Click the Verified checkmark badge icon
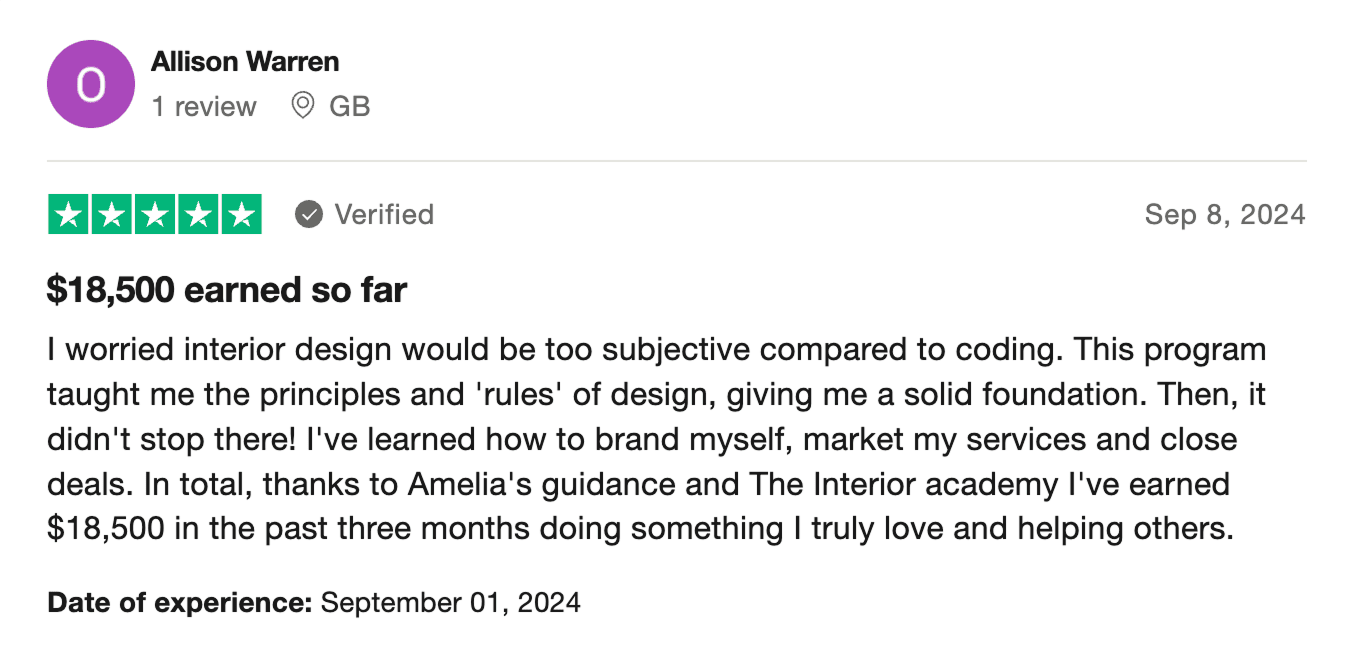Viewport: 1352px width, 646px height. [x=309, y=214]
